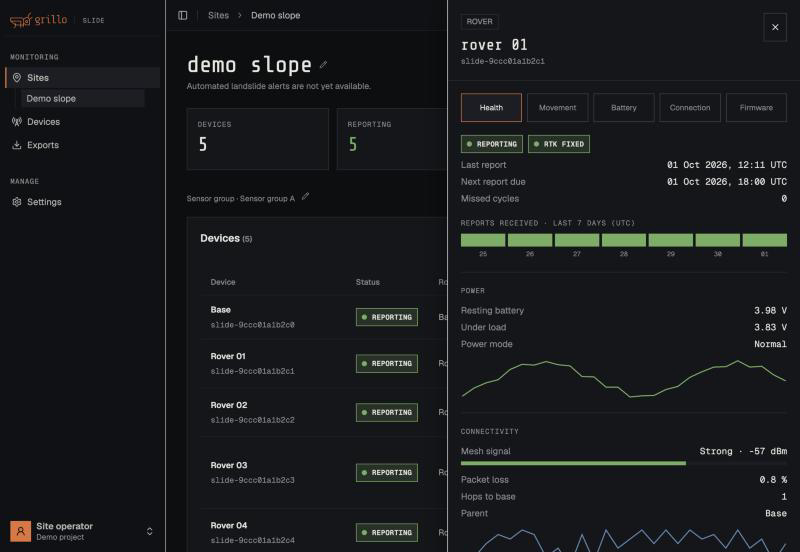The height and width of the screenshot is (552, 800).
Task: Close the rover 01 panel
Action: click(x=775, y=27)
